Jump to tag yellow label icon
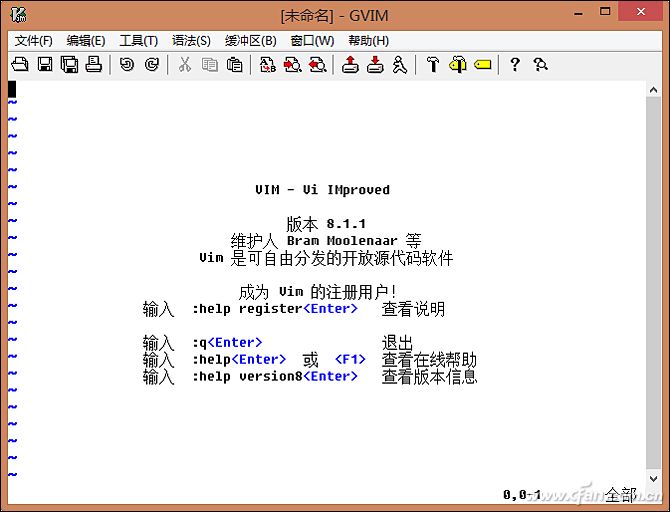This screenshot has height=512, width=670. pyautogui.click(x=483, y=65)
